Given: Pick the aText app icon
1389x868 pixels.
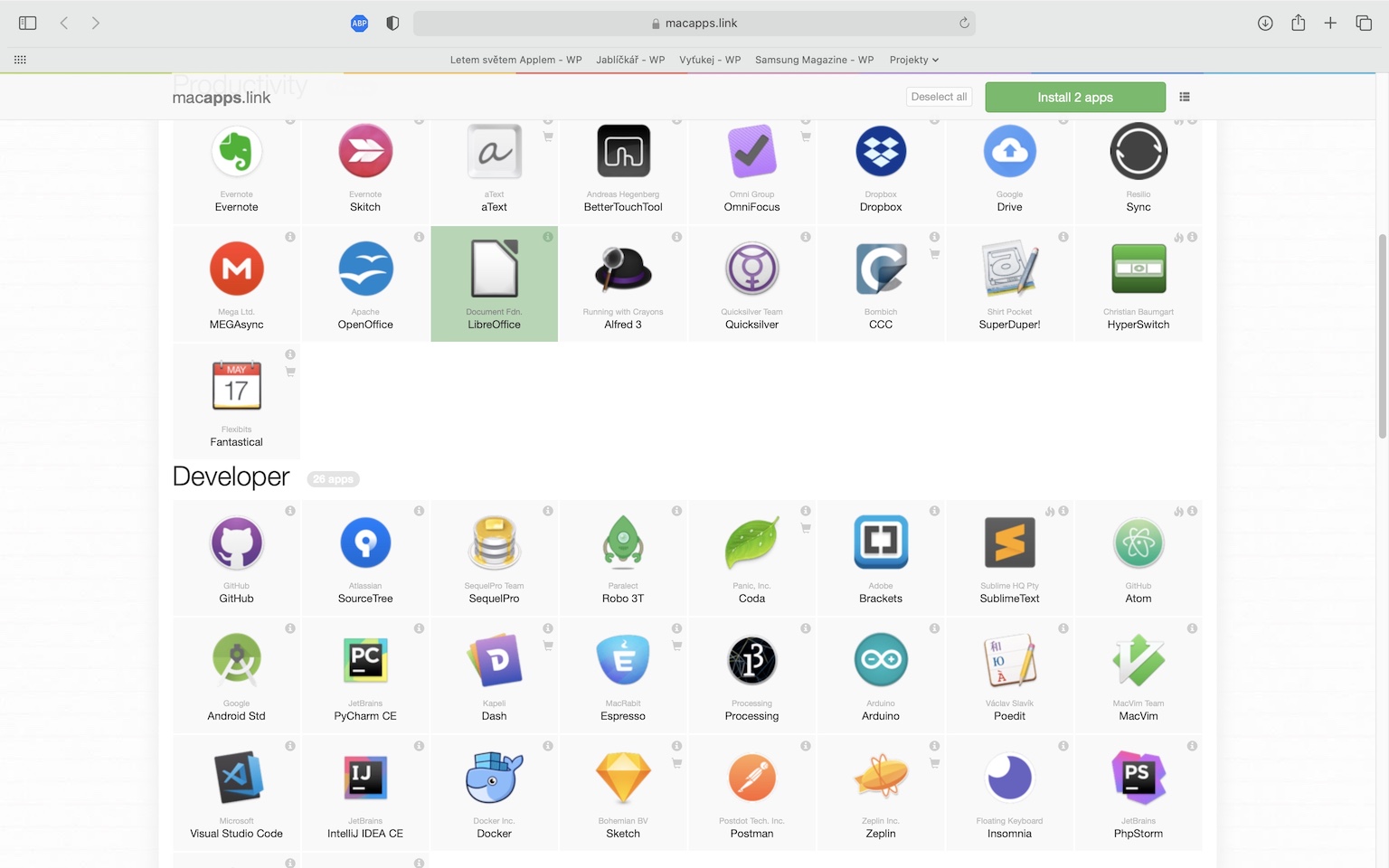Looking at the screenshot, I should 494,151.
